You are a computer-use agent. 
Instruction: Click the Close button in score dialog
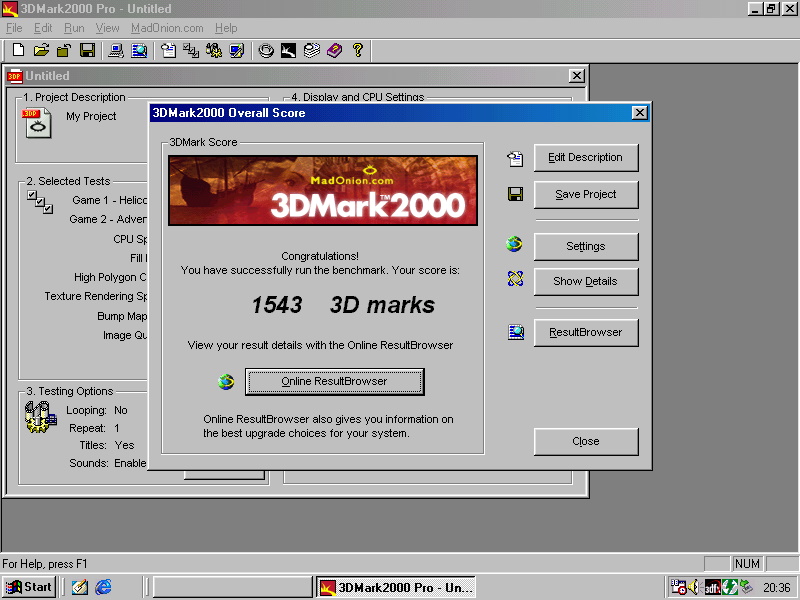pyautogui.click(x=586, y=441)
